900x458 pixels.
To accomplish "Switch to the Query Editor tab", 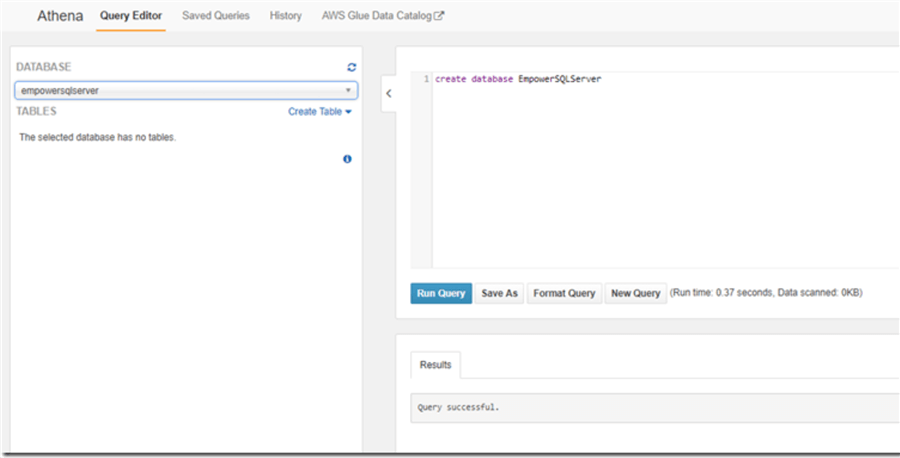I will tap(130, 16).
